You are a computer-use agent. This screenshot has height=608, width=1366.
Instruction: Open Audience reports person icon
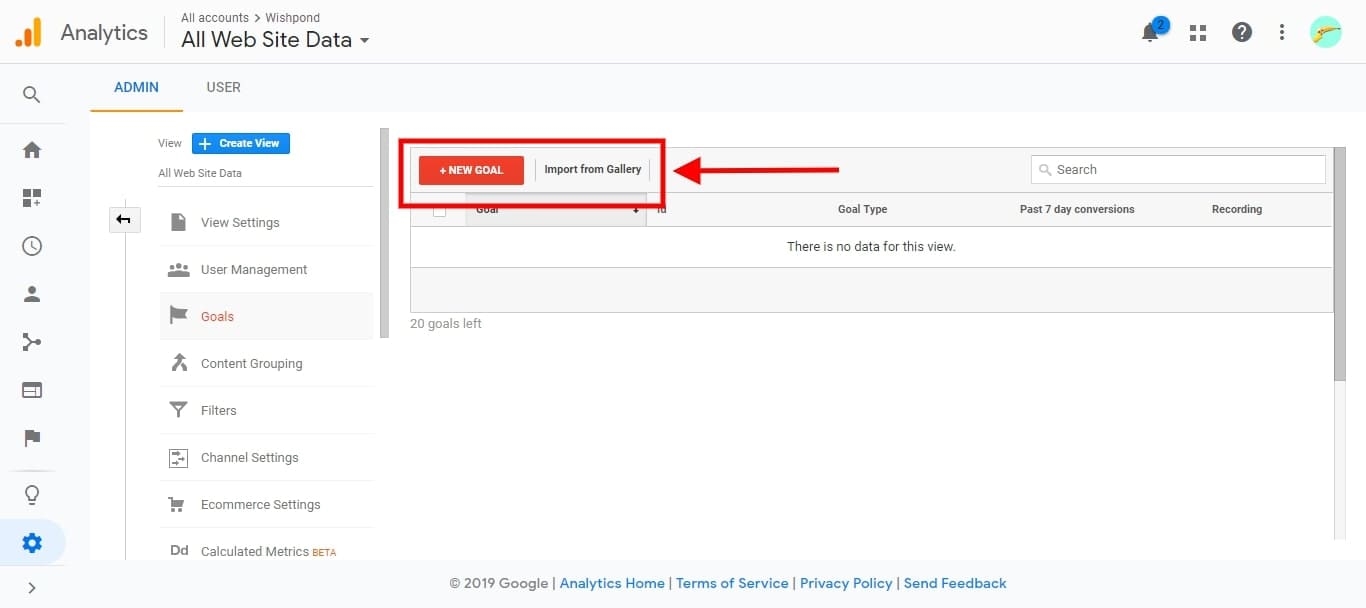[32, 294]
